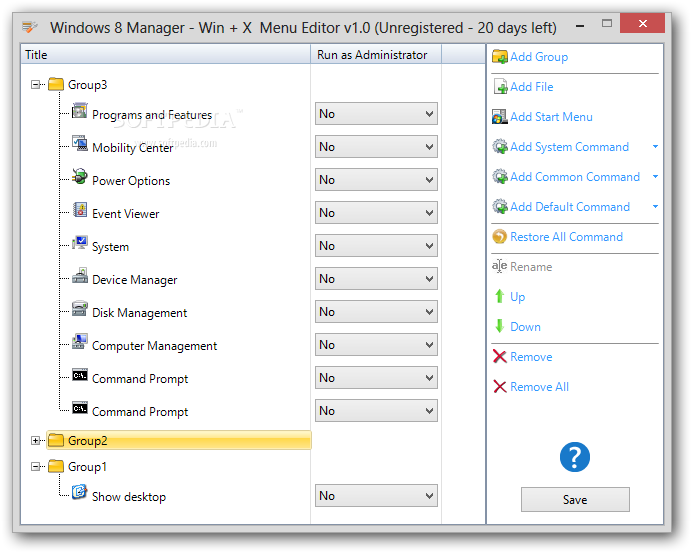This screenshot has height=553, width=692.
Task: Expand the Group2 tree node
Action: point(35,440)
